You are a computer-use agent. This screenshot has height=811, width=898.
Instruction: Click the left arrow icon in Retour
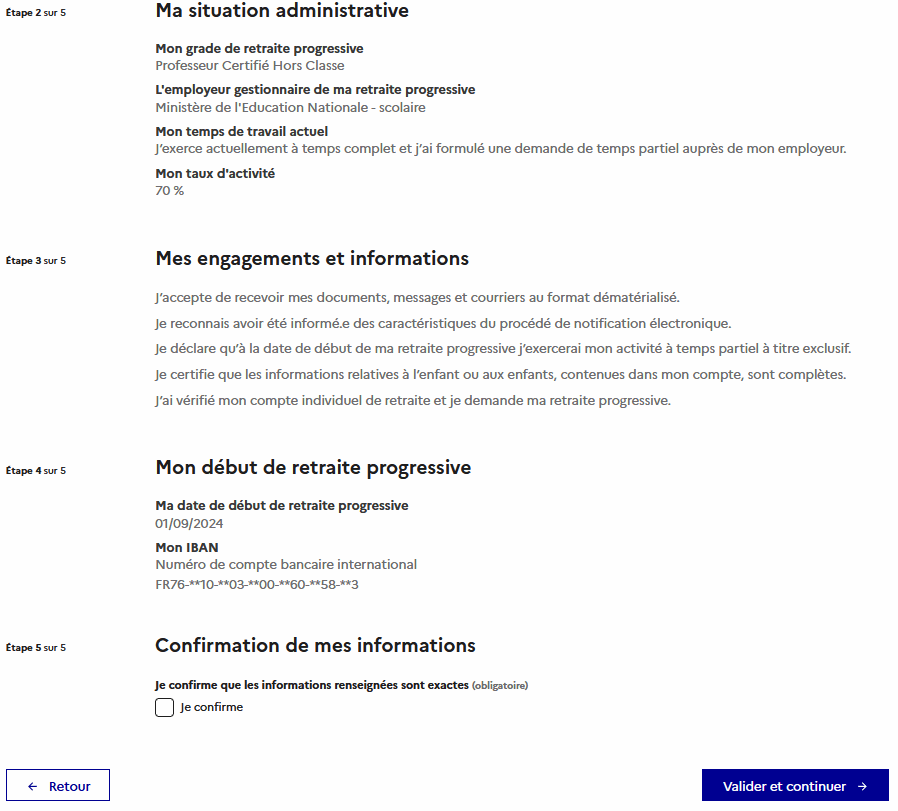tap(33, 786)
